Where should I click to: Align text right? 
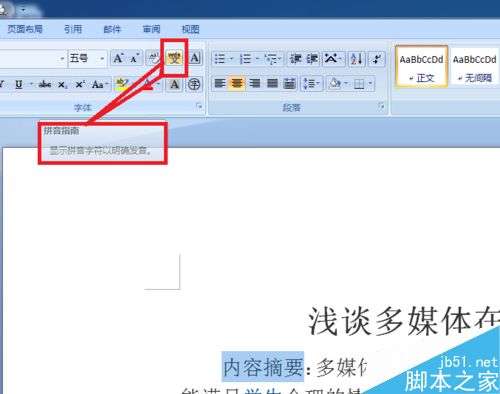pos(255,83)
